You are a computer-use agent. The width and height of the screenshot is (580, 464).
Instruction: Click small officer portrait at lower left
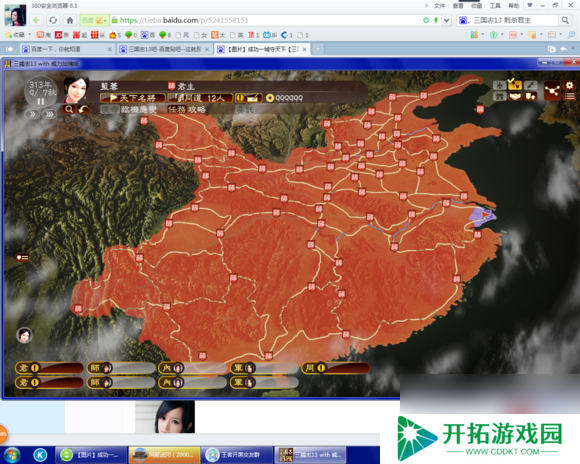tap(24, 335)
